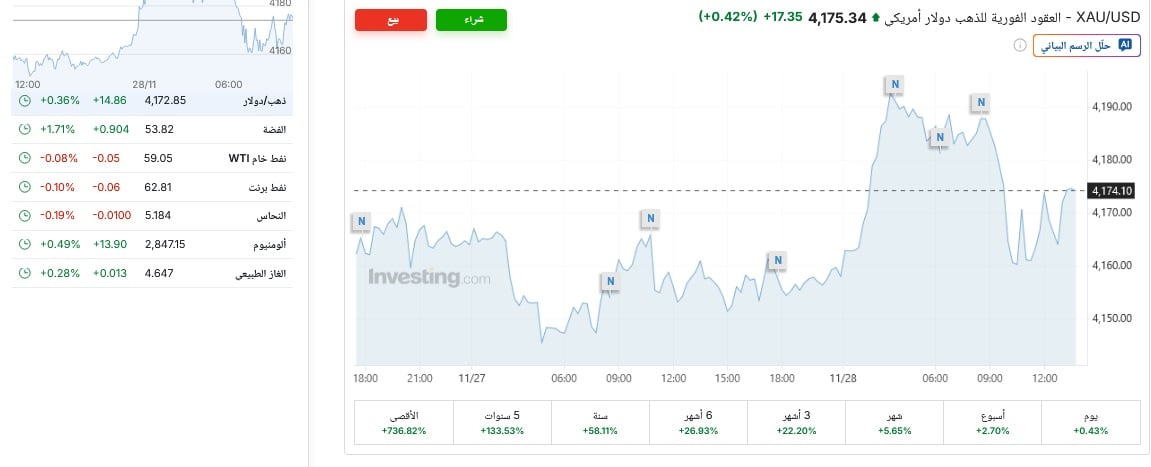
Task: Select the 3 أشهر time range tab
Action: click(796, 423)
